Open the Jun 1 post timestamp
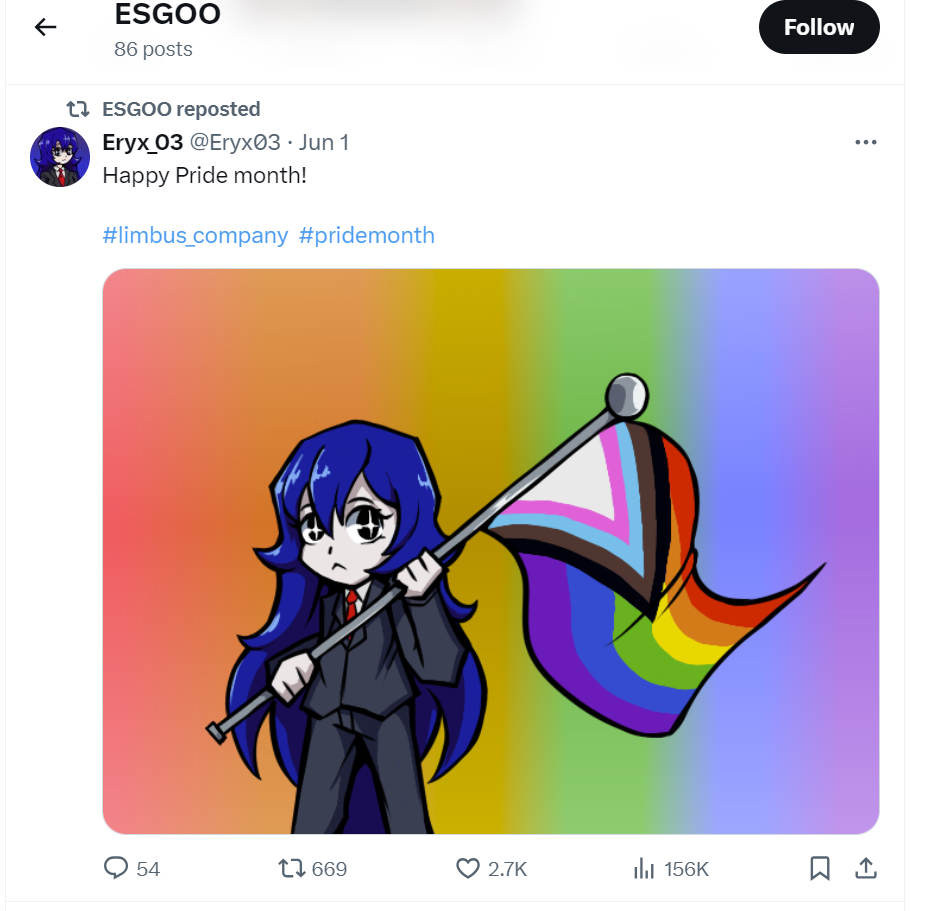The height and width of the screenshot is (911, 928). point(324,143)
